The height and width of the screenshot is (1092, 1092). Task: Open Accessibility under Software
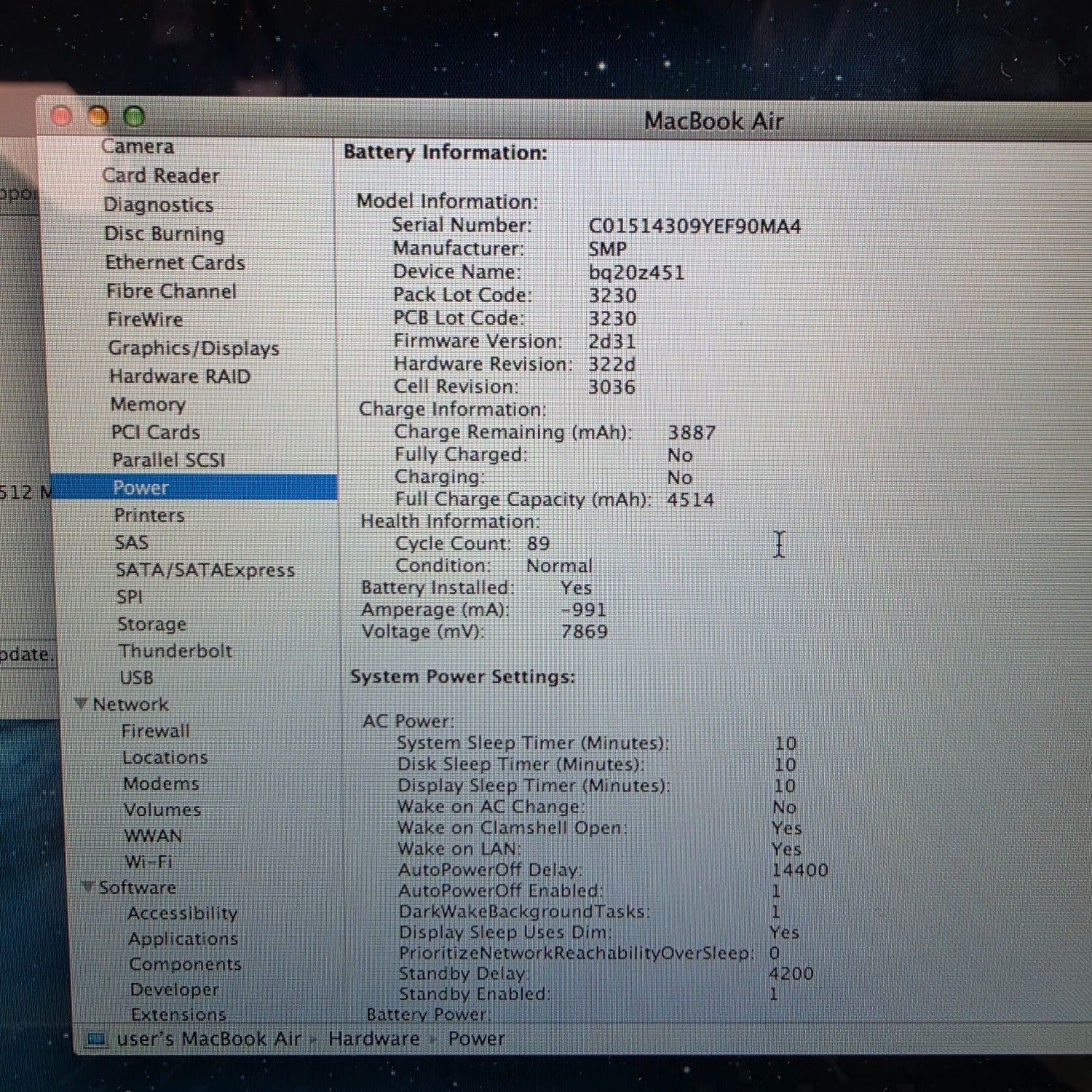[183, 913]
